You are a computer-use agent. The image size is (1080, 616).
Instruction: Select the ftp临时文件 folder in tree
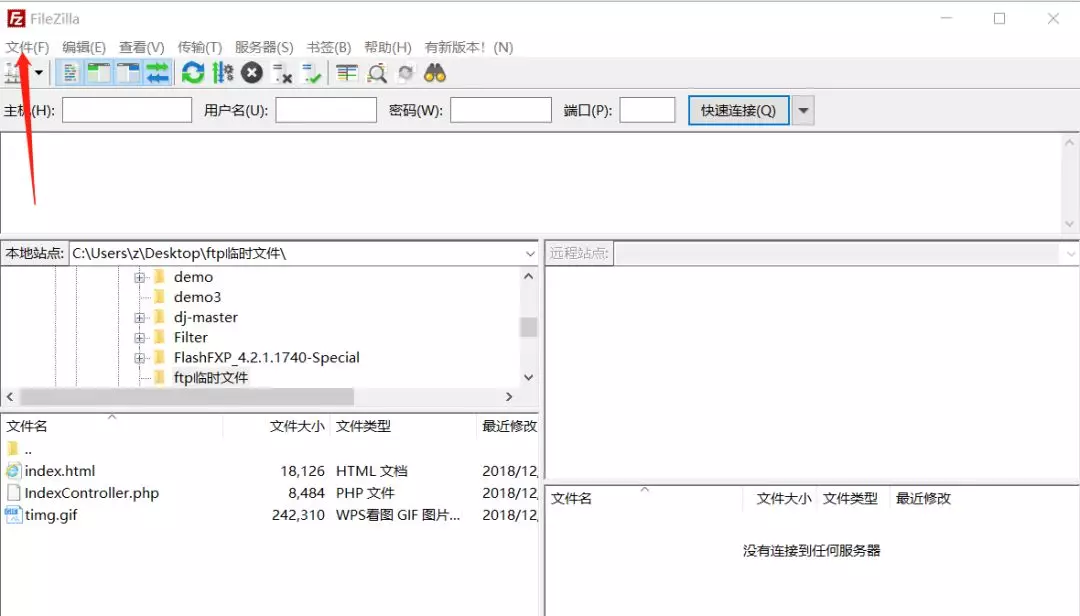click(x=211, y=378)
